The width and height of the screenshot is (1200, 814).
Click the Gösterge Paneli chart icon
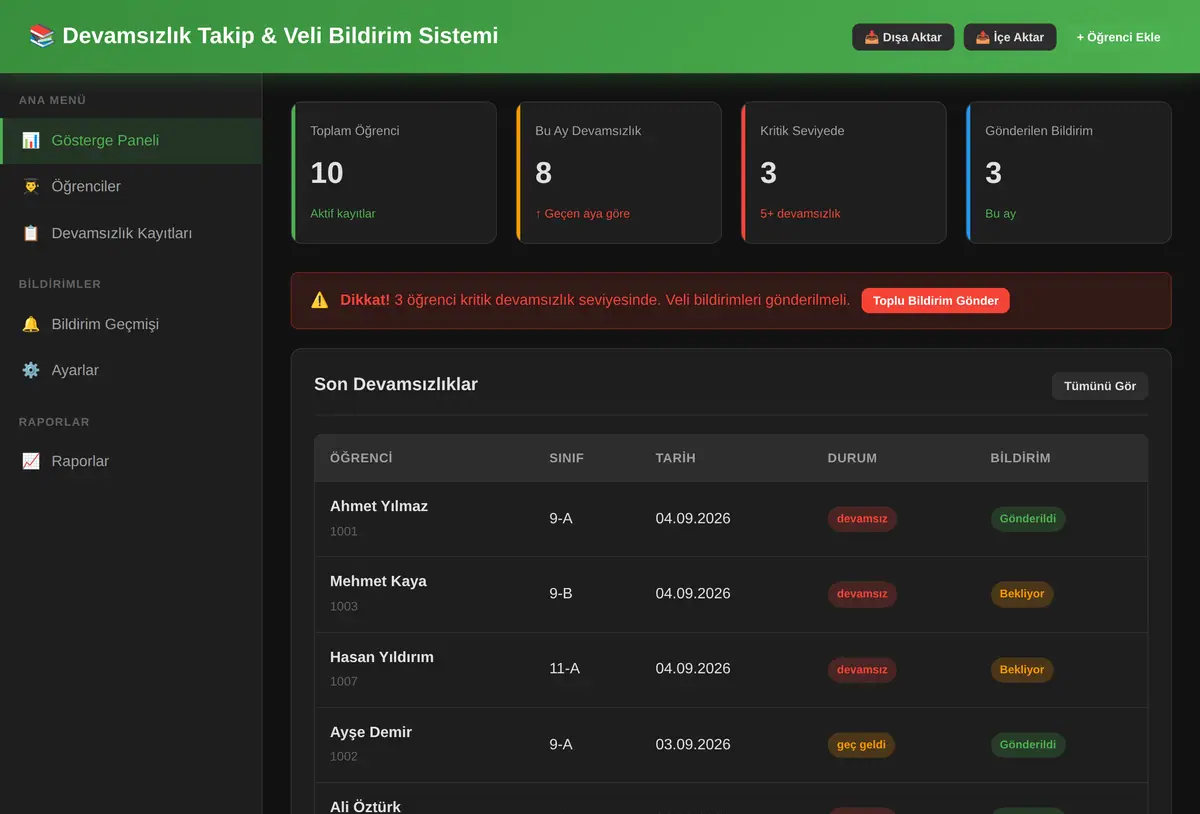(x=31, y=140)
